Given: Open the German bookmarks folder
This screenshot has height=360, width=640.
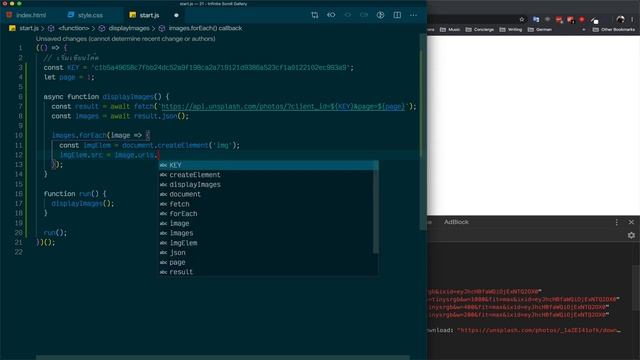Looking at the screenshot, I should pyautogui.click(x=540, y=29).
